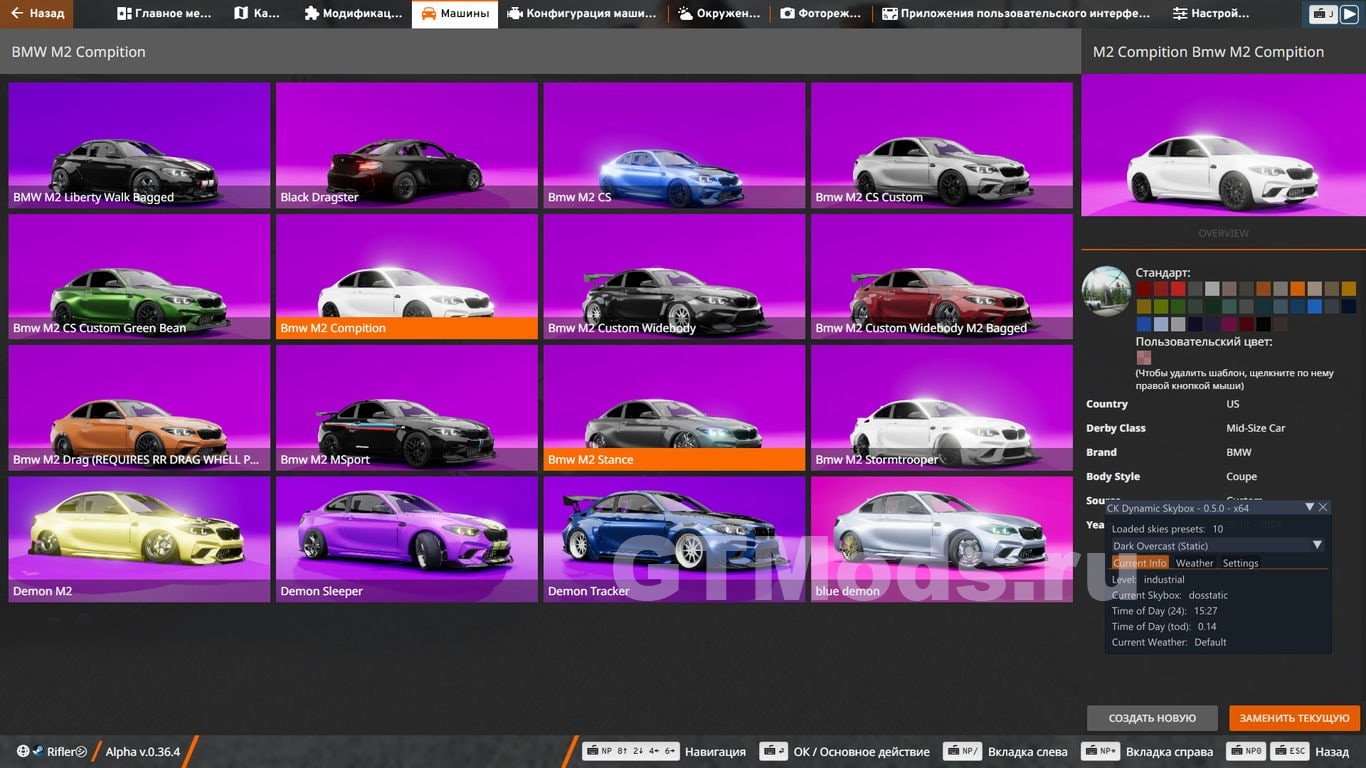1366x768 pixels.
Task: Switch to the Фоторежим tab
Action: click(x=822, y=14)
